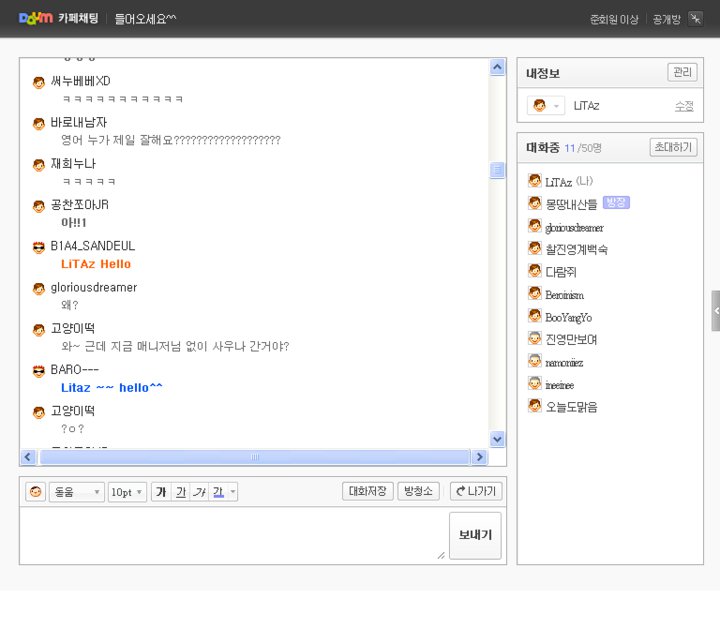Open the emoticon picker in the message toolbar

point(35,492)
